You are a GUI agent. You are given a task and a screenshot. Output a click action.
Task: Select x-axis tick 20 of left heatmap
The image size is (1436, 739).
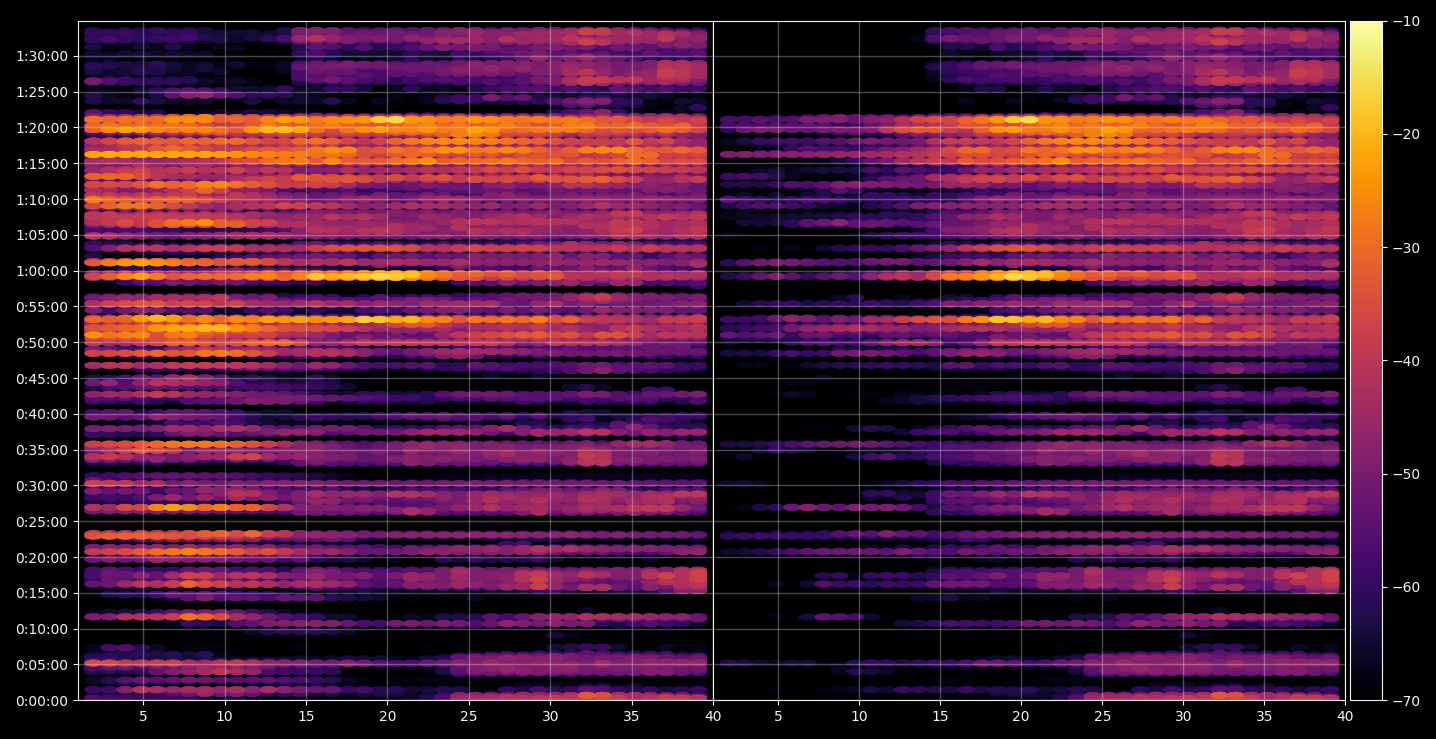(387, 716)
